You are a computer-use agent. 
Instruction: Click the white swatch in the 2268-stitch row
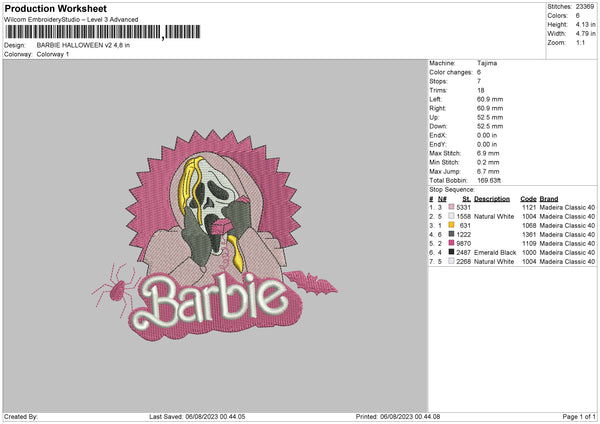click(452, 261)
